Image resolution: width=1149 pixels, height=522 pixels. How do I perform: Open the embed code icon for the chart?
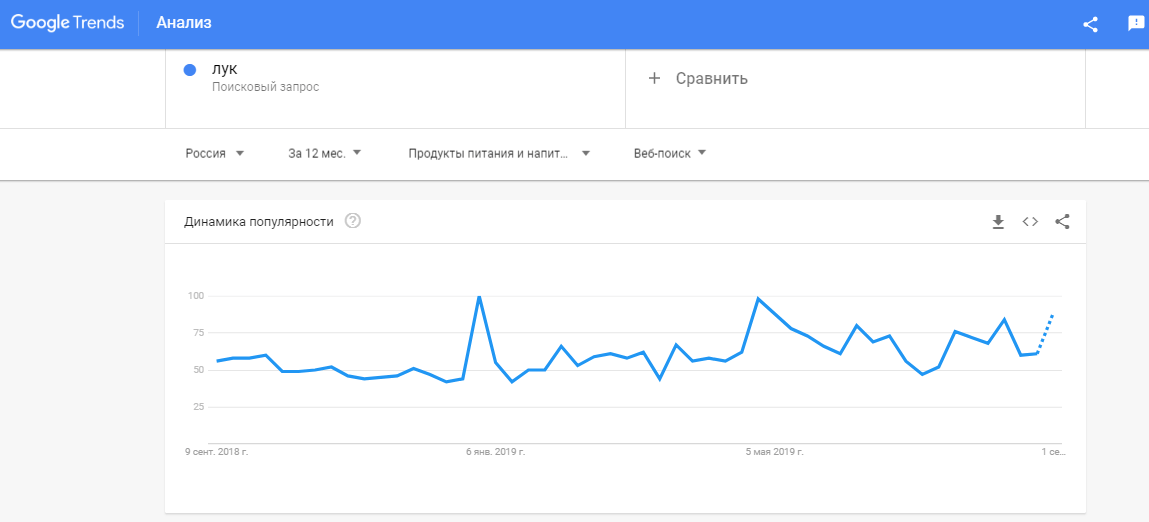point(1030,222)
